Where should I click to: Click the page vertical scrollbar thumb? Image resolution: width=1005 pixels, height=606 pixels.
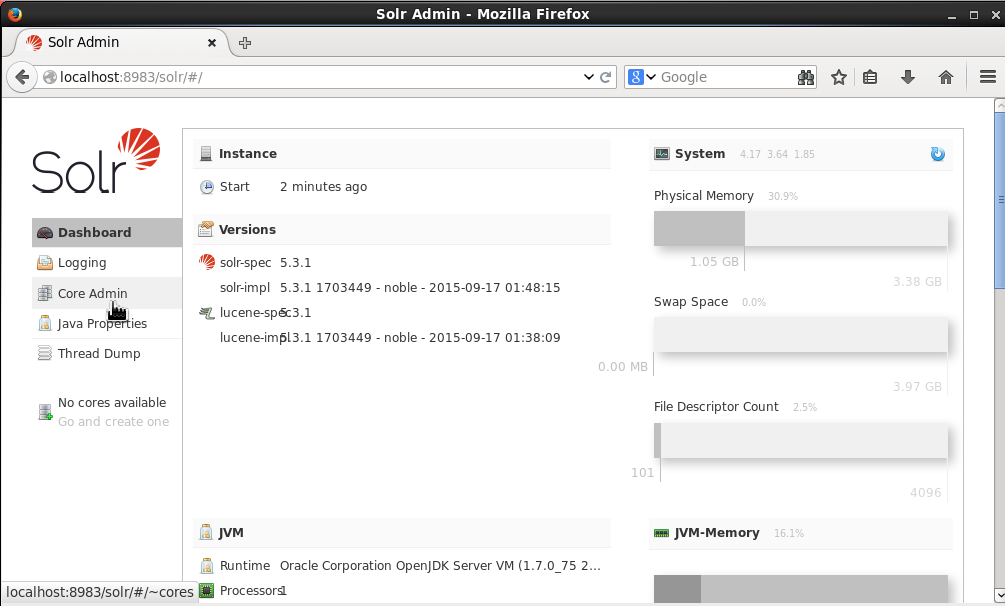[999, 201]
